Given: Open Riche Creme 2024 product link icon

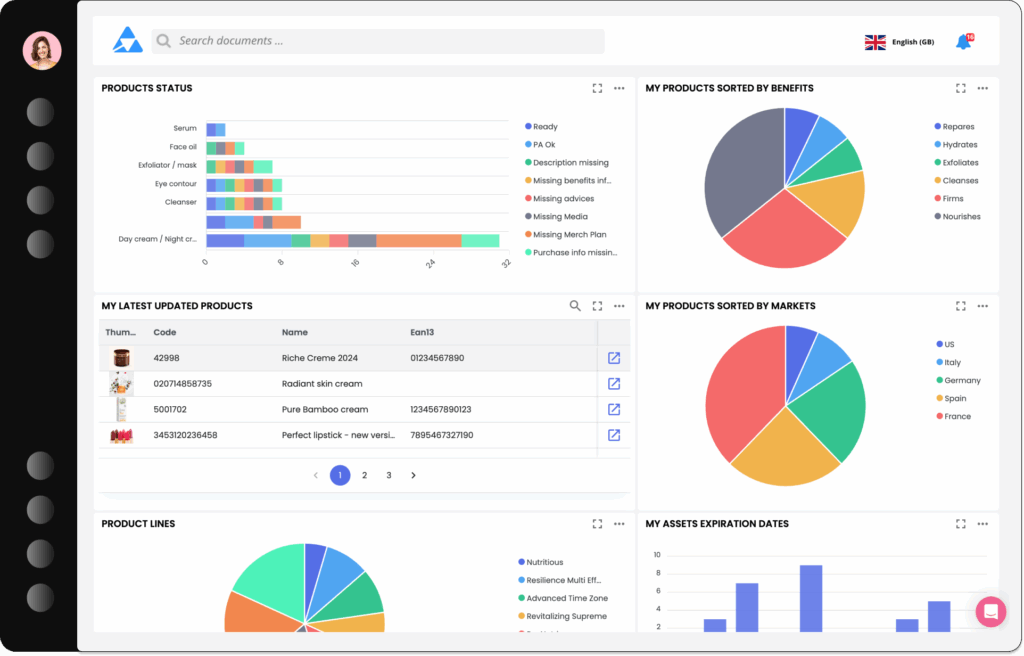Looking at the screenshot, I should pos(614,358).
